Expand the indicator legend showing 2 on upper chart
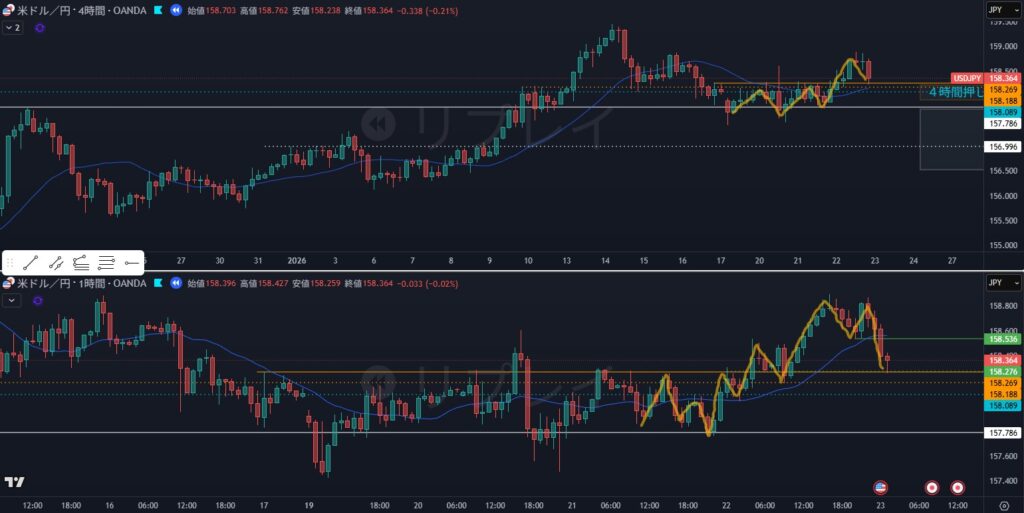Image resolution: width=1024 pixels, height=513 pixels. tap(12, 28)
